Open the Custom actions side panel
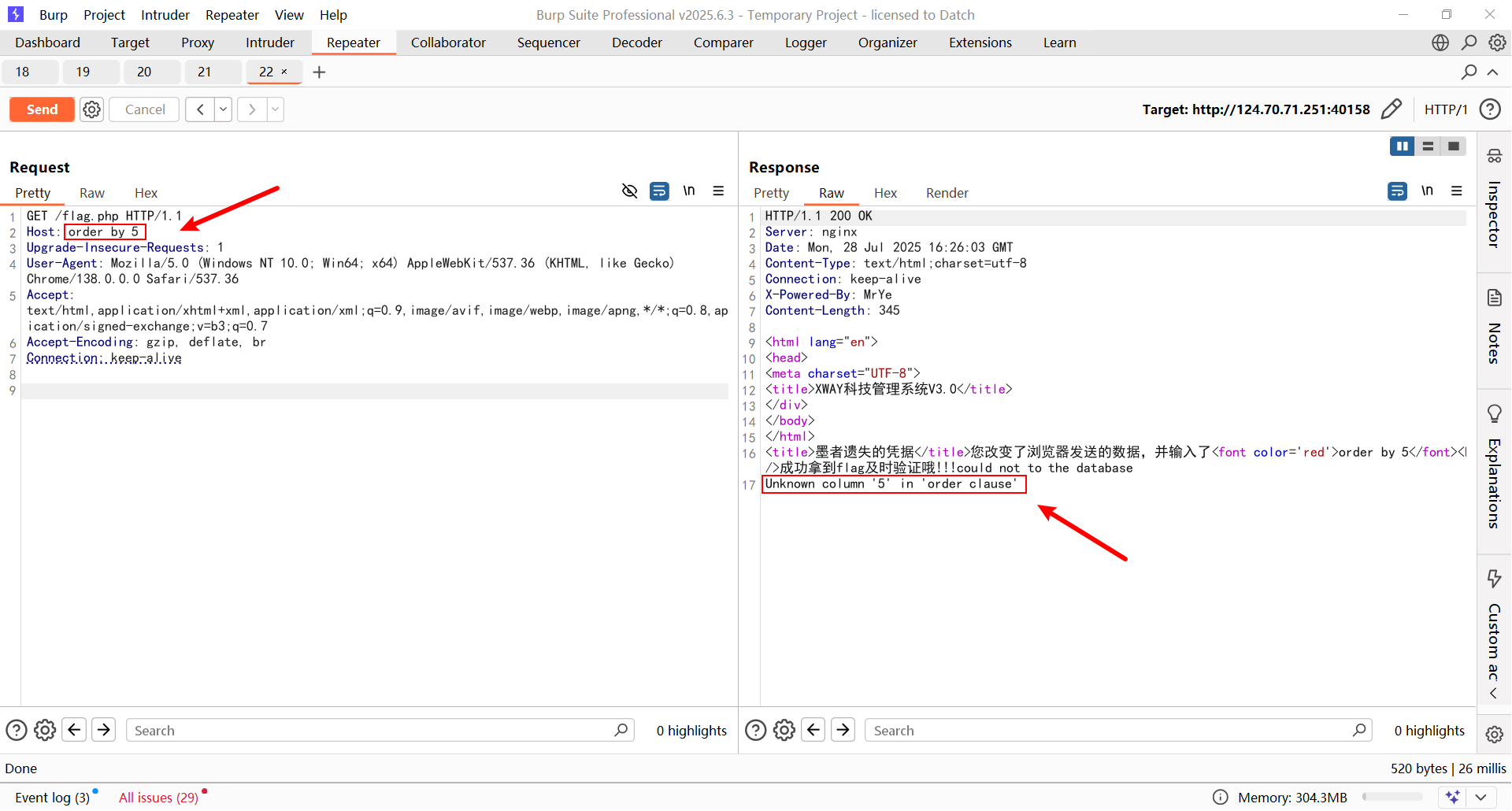The height and width of the screenshot is (811, 1512). (1494, 624)
